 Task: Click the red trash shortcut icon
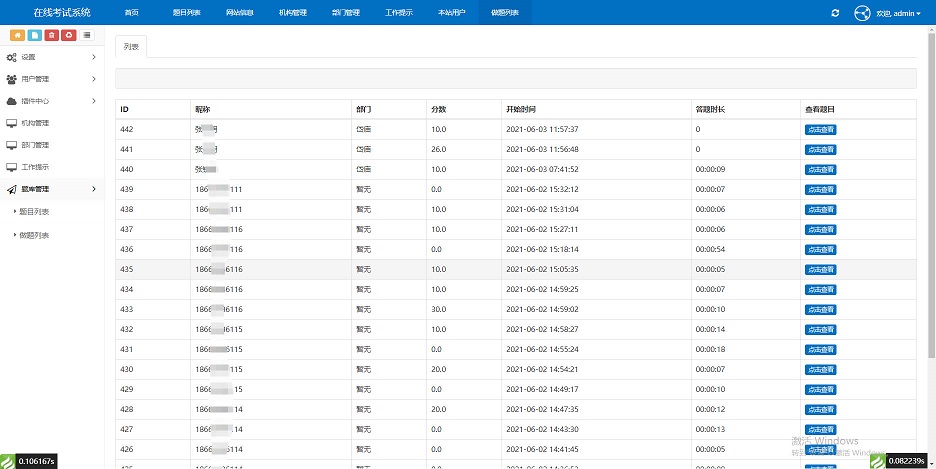pos(52,35)
